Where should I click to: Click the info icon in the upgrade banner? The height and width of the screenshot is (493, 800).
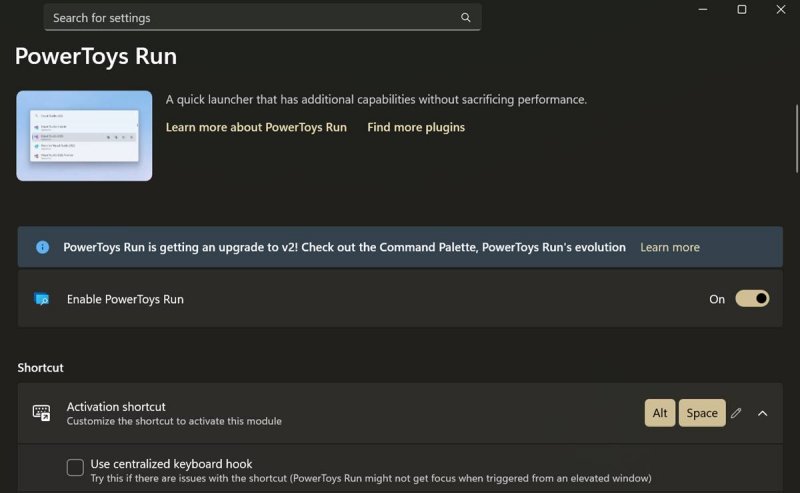point(42,247)
